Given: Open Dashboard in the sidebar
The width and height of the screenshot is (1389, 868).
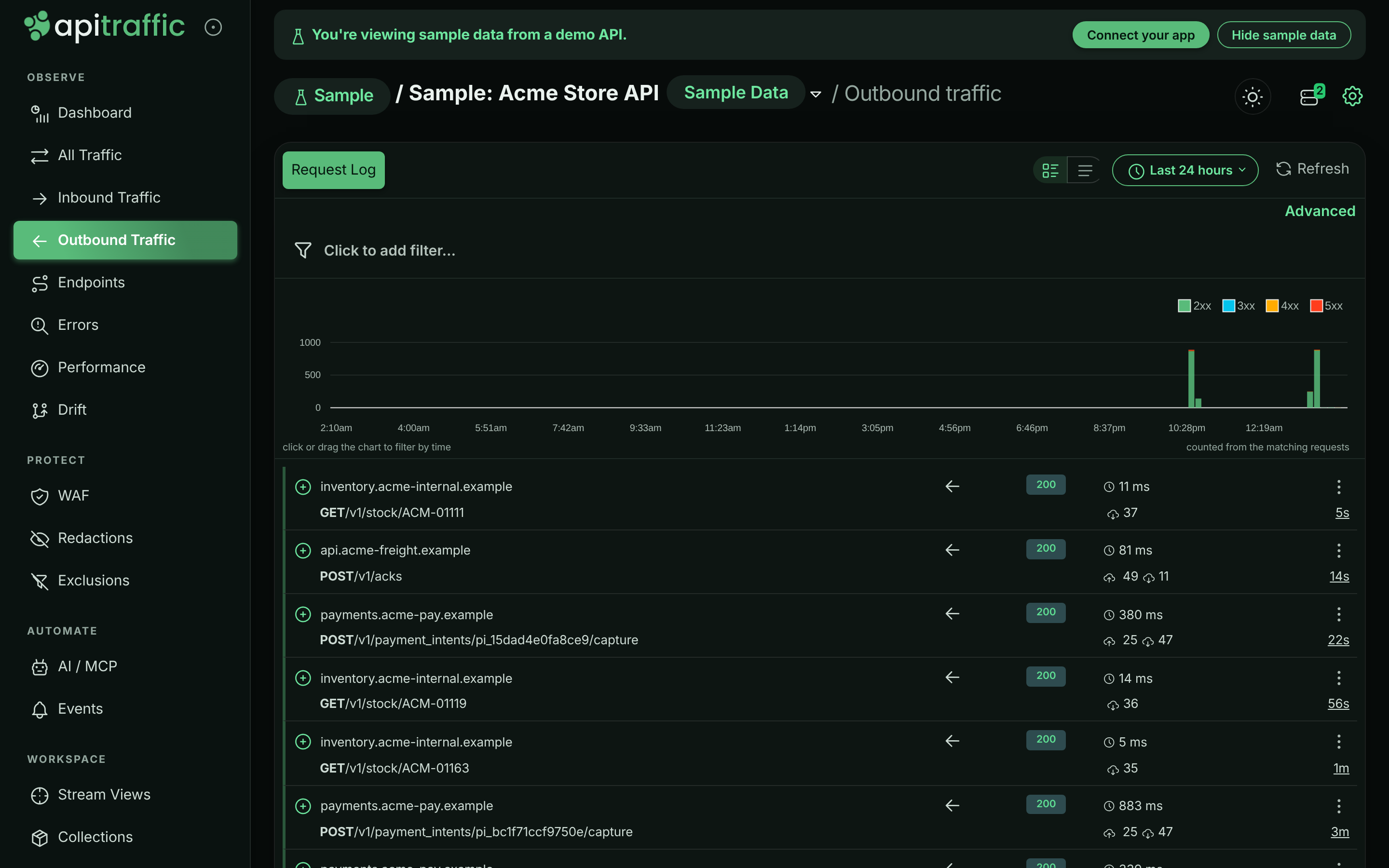Looking at the screenshot, I should (125, 113).
